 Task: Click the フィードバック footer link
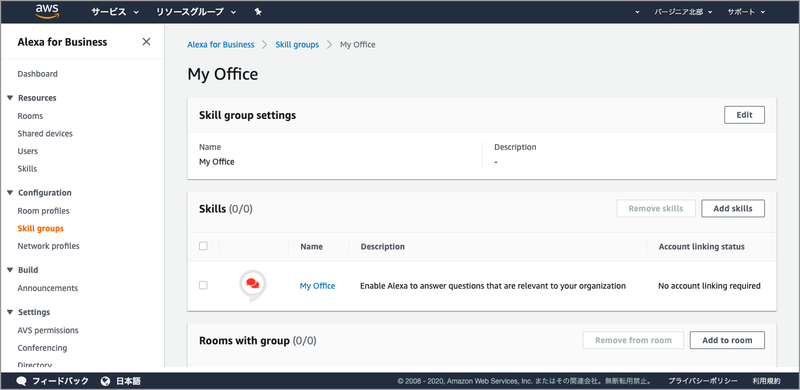(x=60, y=381)
